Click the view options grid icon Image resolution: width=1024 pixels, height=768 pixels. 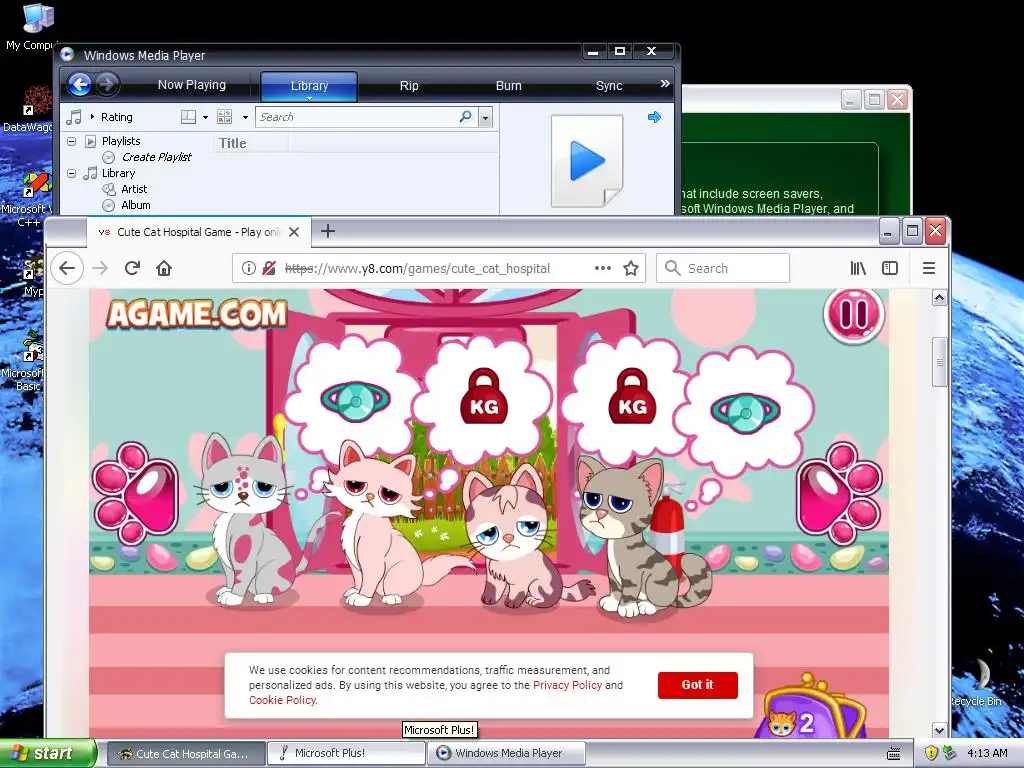point(225,117)
